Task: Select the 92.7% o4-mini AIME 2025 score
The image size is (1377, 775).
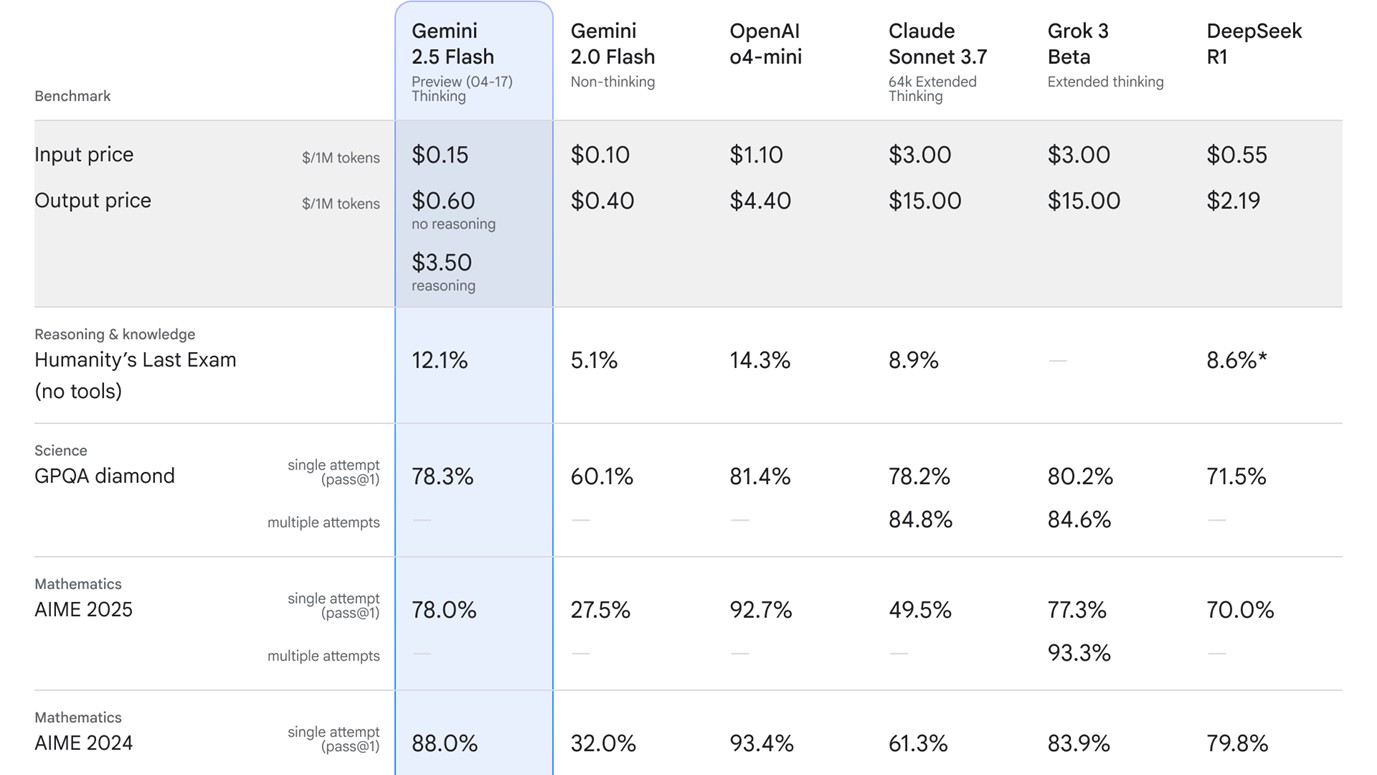Action: coord(761,610)
